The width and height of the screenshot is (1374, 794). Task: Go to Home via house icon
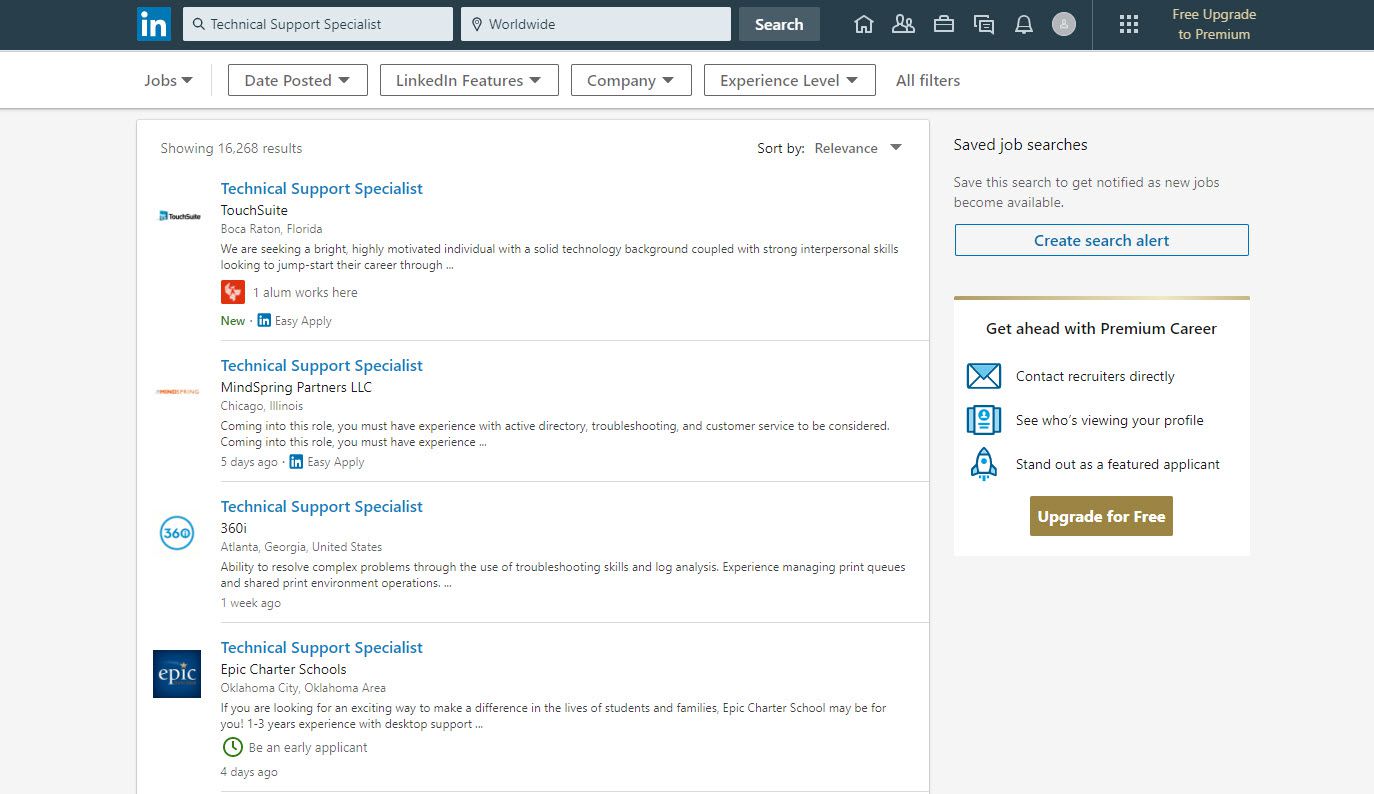pyautogui.click(x=864, y=24)
